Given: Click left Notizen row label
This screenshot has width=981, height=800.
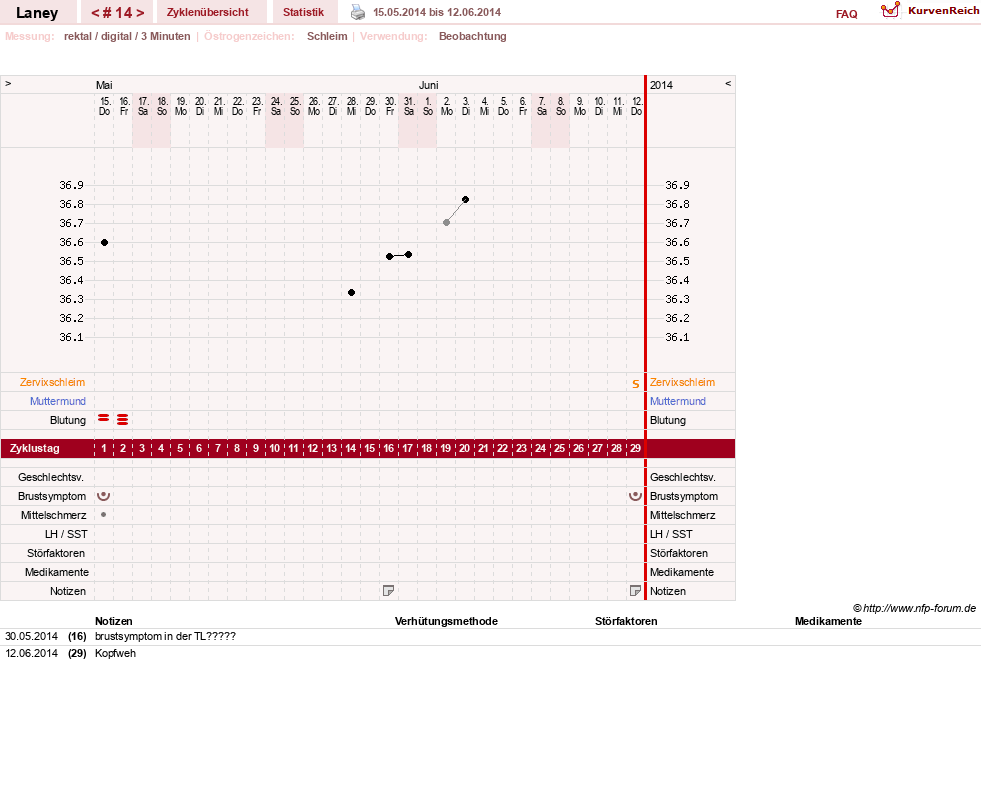Looking at the screenshot, I should (x=68, y=591).
